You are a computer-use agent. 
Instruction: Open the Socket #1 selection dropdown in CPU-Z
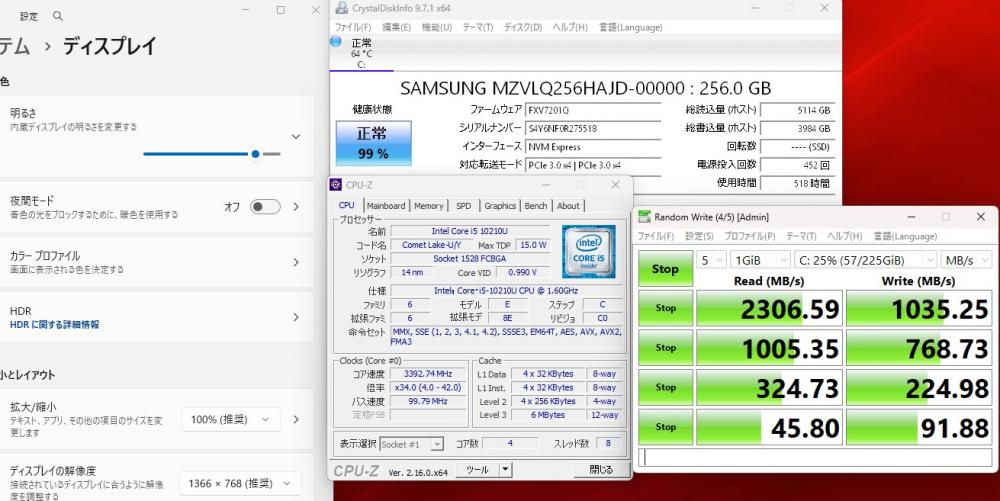point(411,444)
